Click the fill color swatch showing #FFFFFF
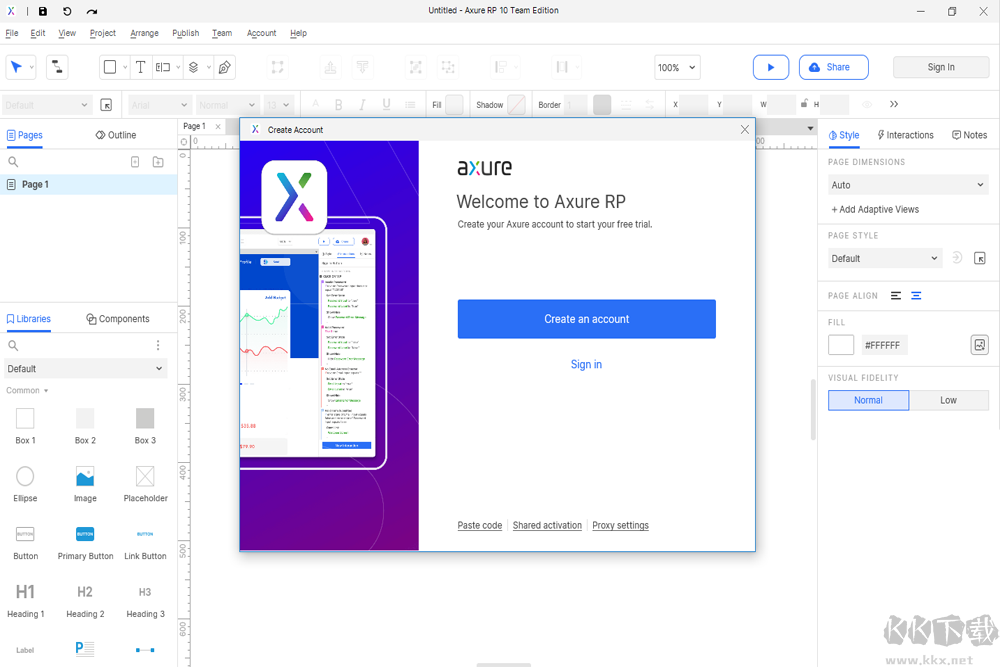Viewport: 1000px width, 667px height. (x=840, y=344)
